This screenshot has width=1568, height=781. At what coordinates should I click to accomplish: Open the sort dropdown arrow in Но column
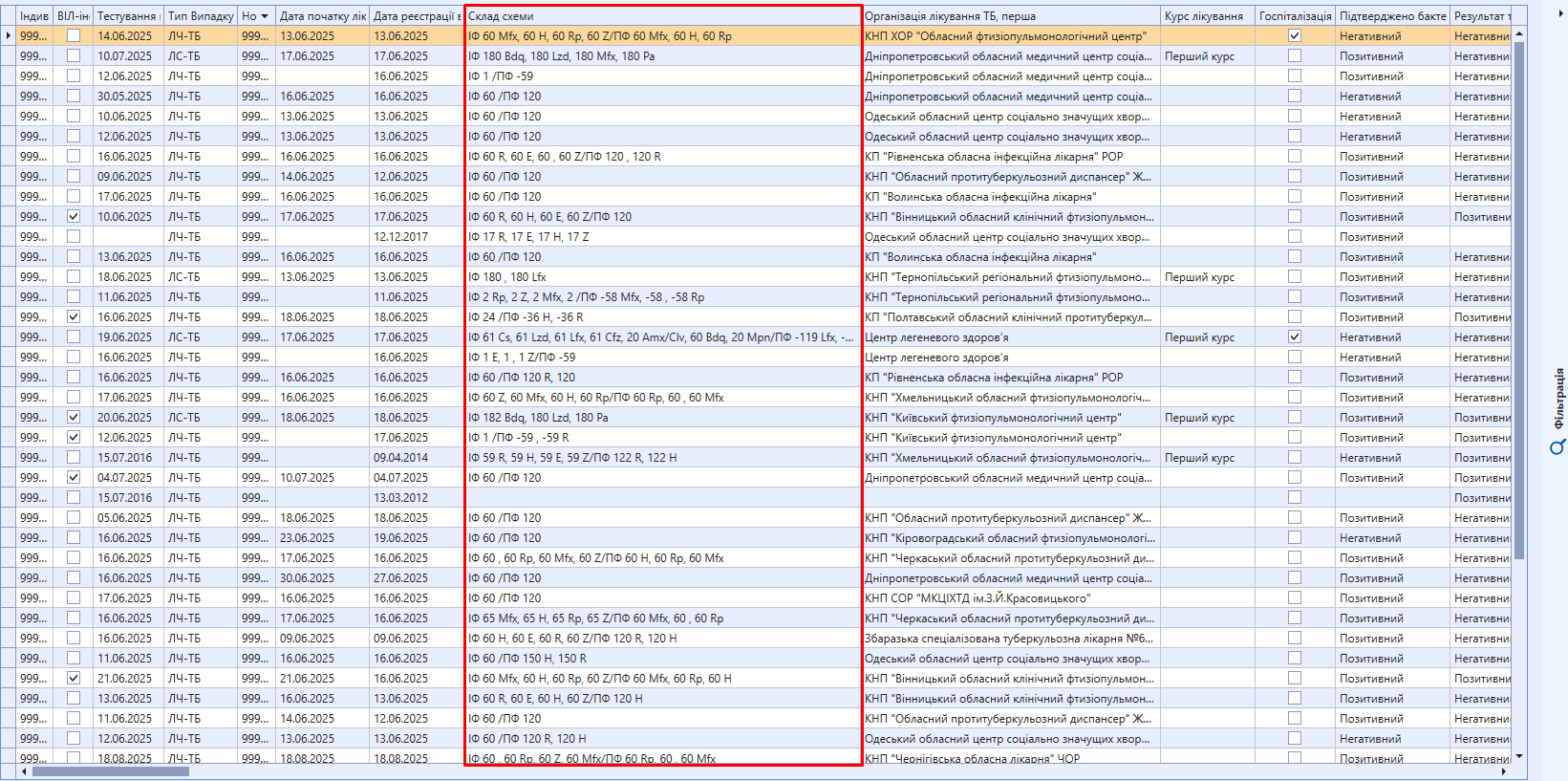point(265,16)
